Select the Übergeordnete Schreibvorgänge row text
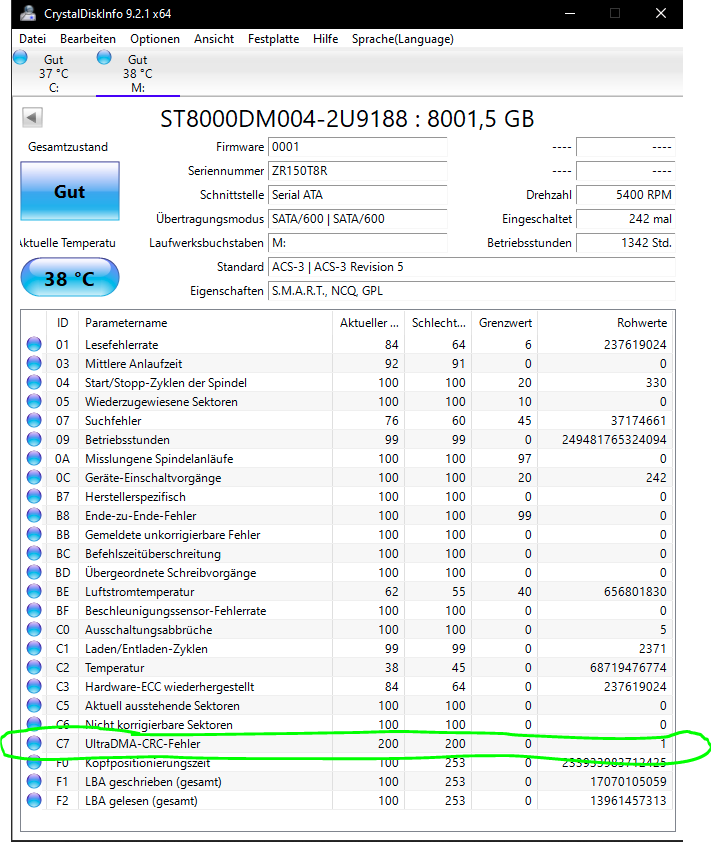This screenshot has height=842, width=711. point(171,573)
